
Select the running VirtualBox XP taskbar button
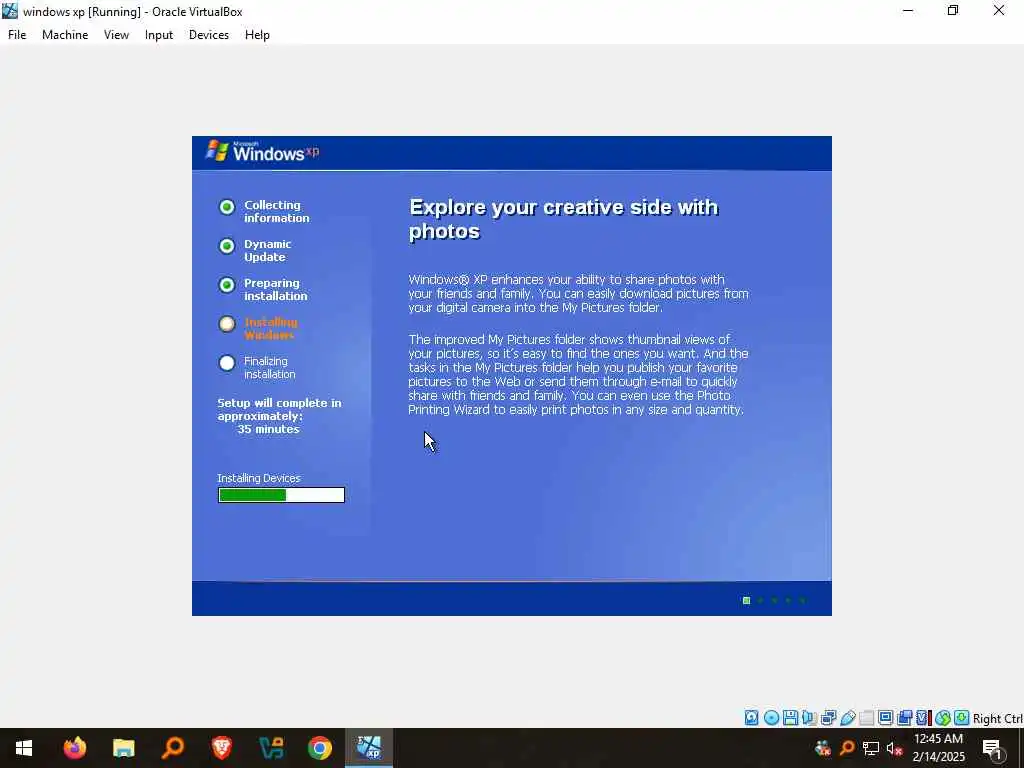(x=369, y=748)
